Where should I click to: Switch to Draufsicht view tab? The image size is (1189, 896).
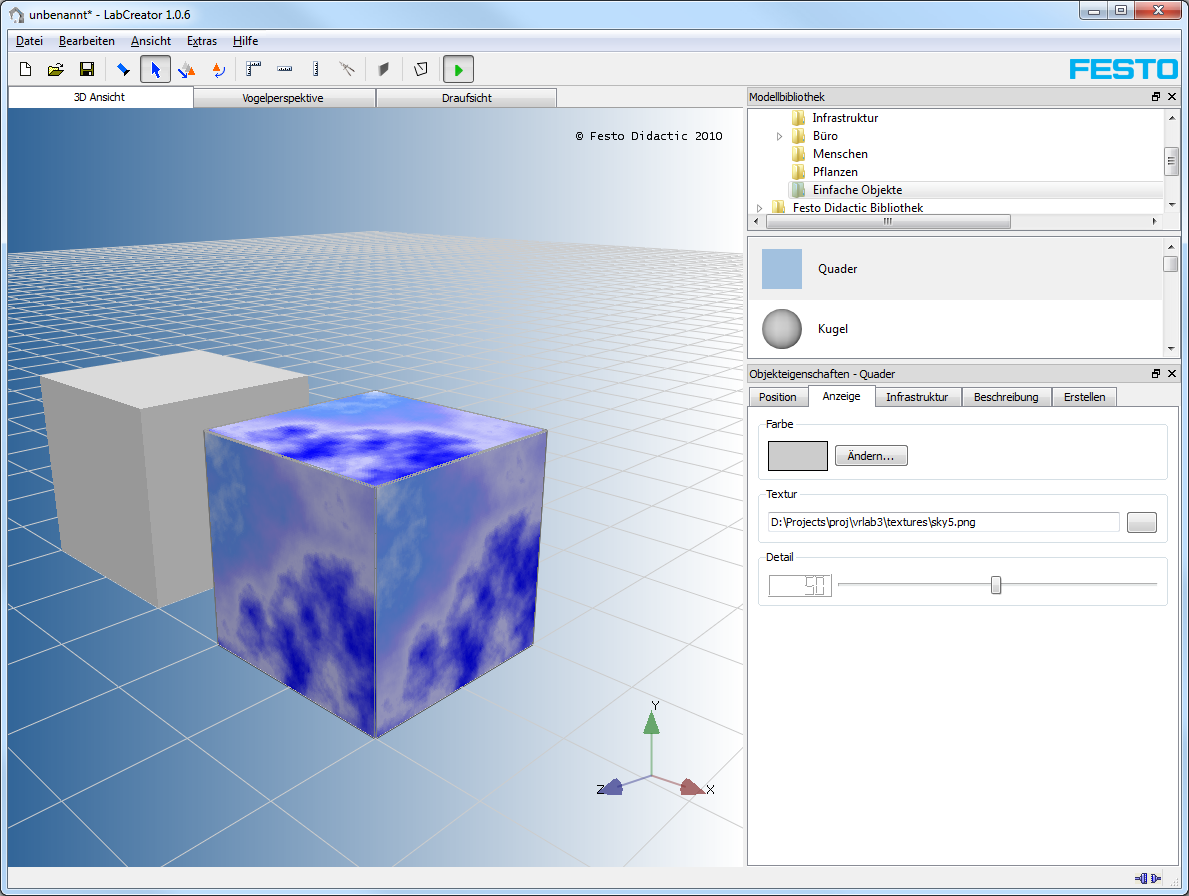pyautogui.click(x=466, y=98)
